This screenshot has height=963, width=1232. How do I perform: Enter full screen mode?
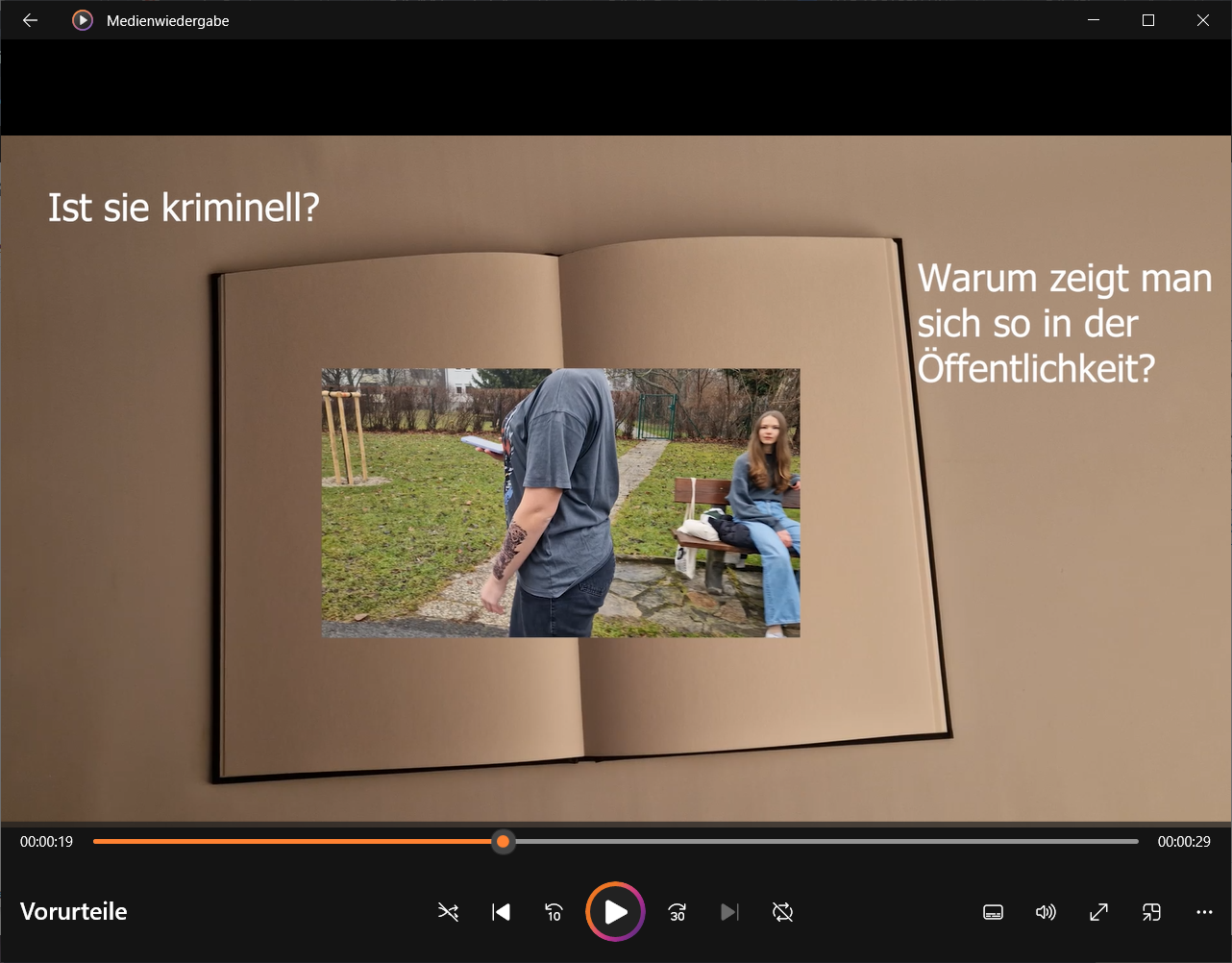tap(1098, 912)
